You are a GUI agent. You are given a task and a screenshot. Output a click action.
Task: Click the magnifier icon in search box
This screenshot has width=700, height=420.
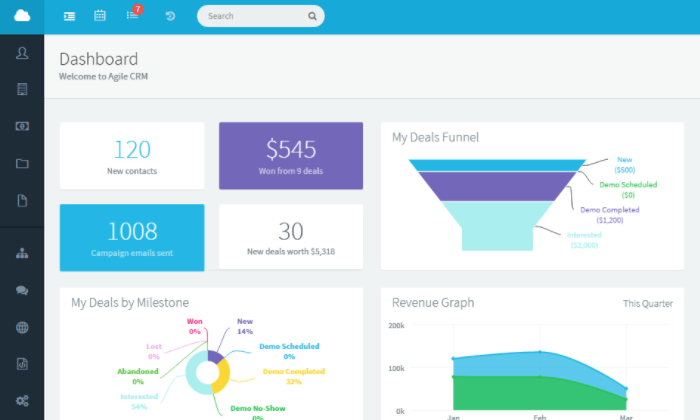pos(312,16)
